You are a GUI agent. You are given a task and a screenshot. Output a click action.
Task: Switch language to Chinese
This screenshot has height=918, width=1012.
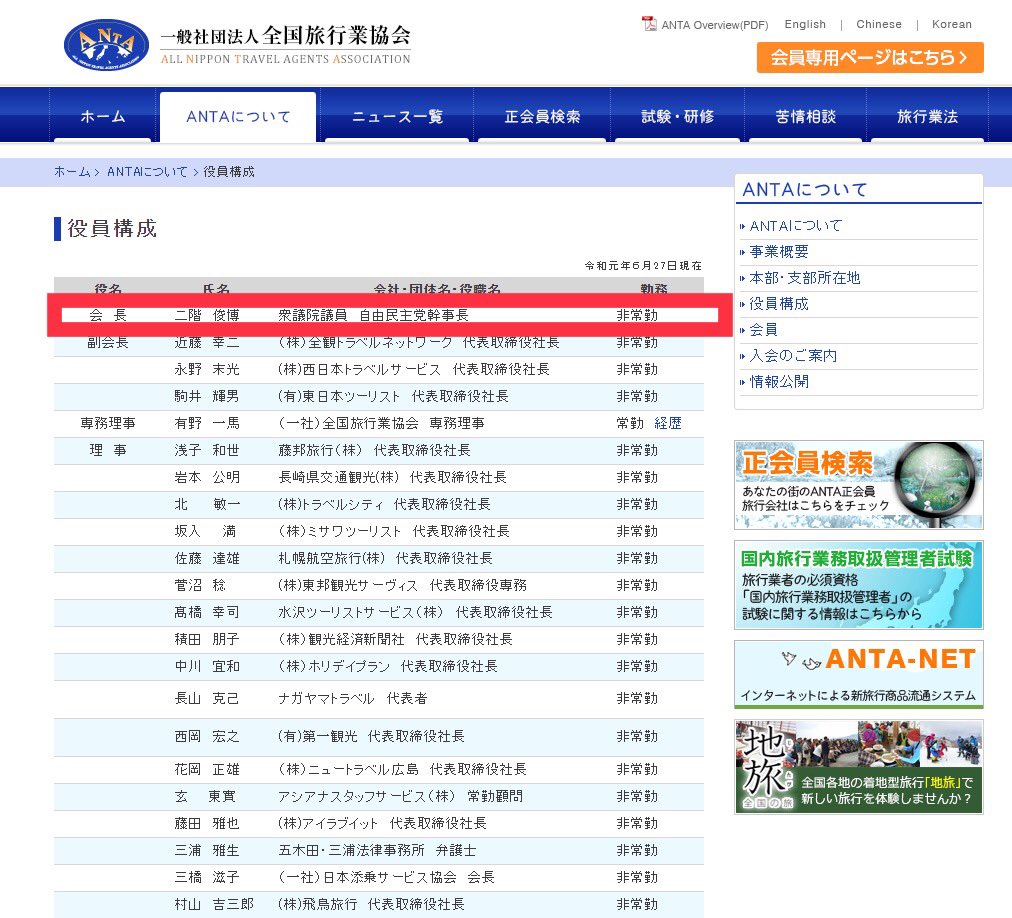coord(878,25)
